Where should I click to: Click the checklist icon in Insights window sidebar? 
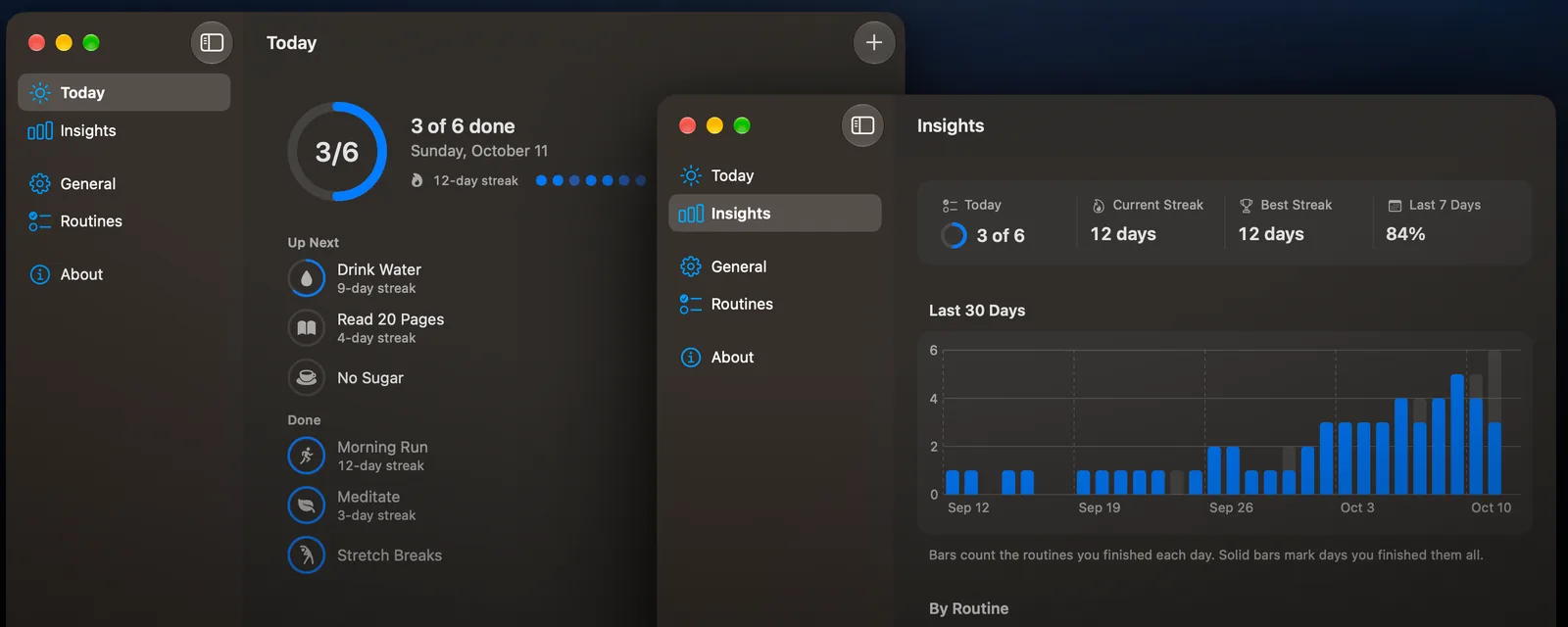tap(691, 304)
